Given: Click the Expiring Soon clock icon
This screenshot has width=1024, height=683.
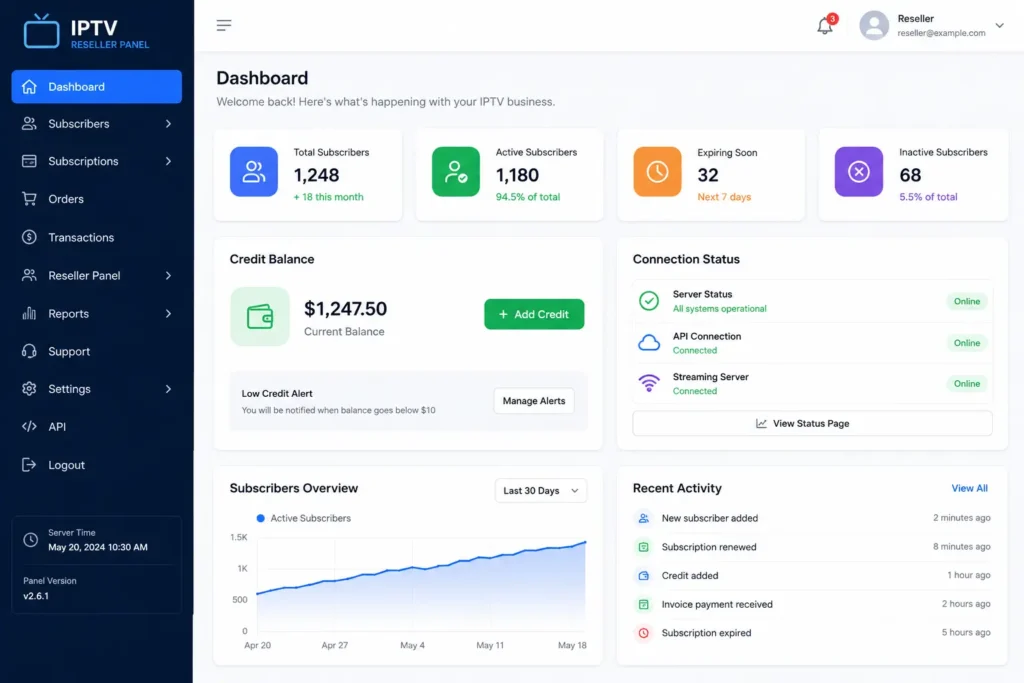Looking at the screenshot, I should (x=657, y=172).
